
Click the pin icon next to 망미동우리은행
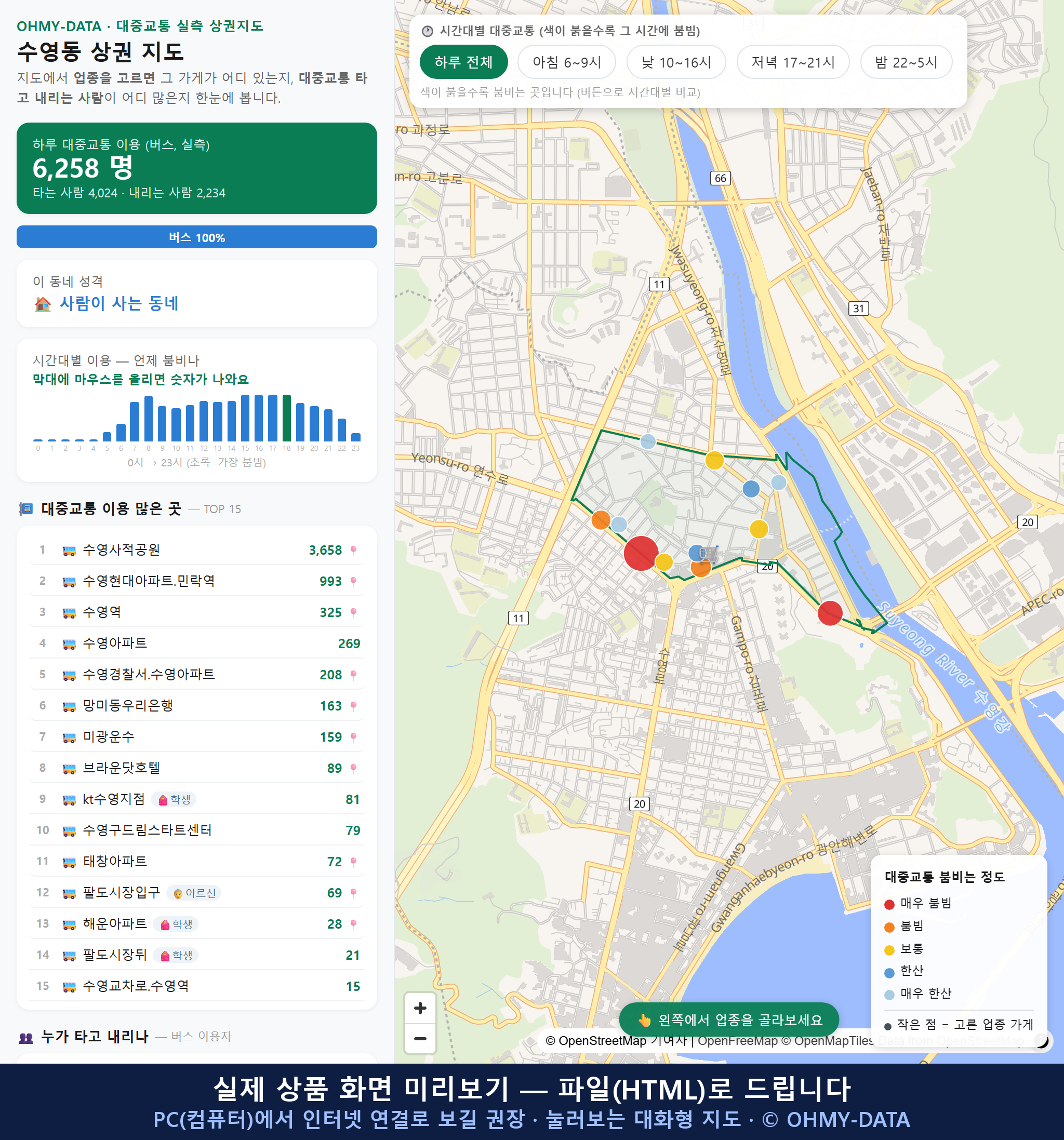pyautogui.click(x=353, y=706)
